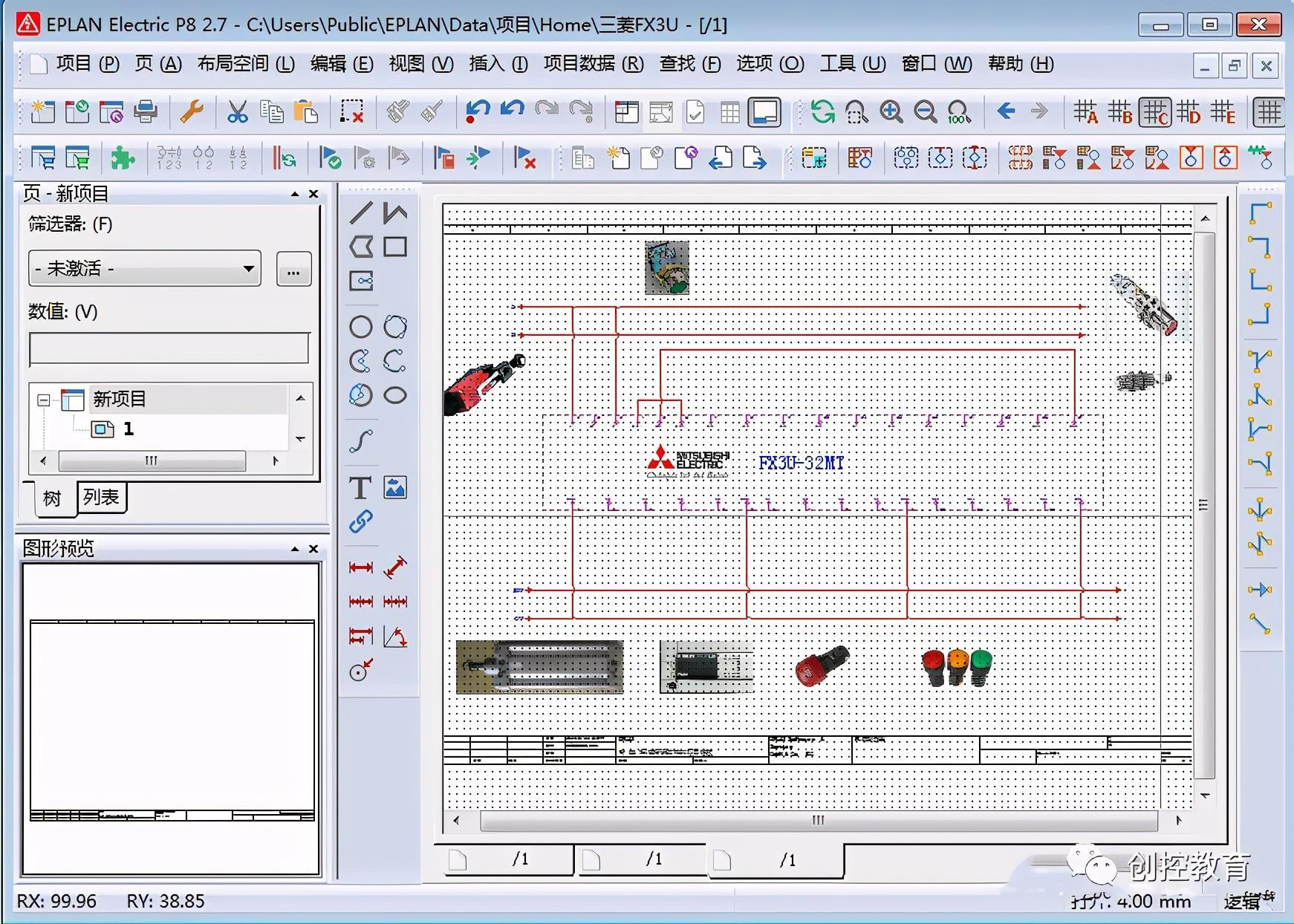Screen dimensions: 1294x924
Task: Click the filter ellipsis button
Action: pyautogui.click(x=293, y=269)
